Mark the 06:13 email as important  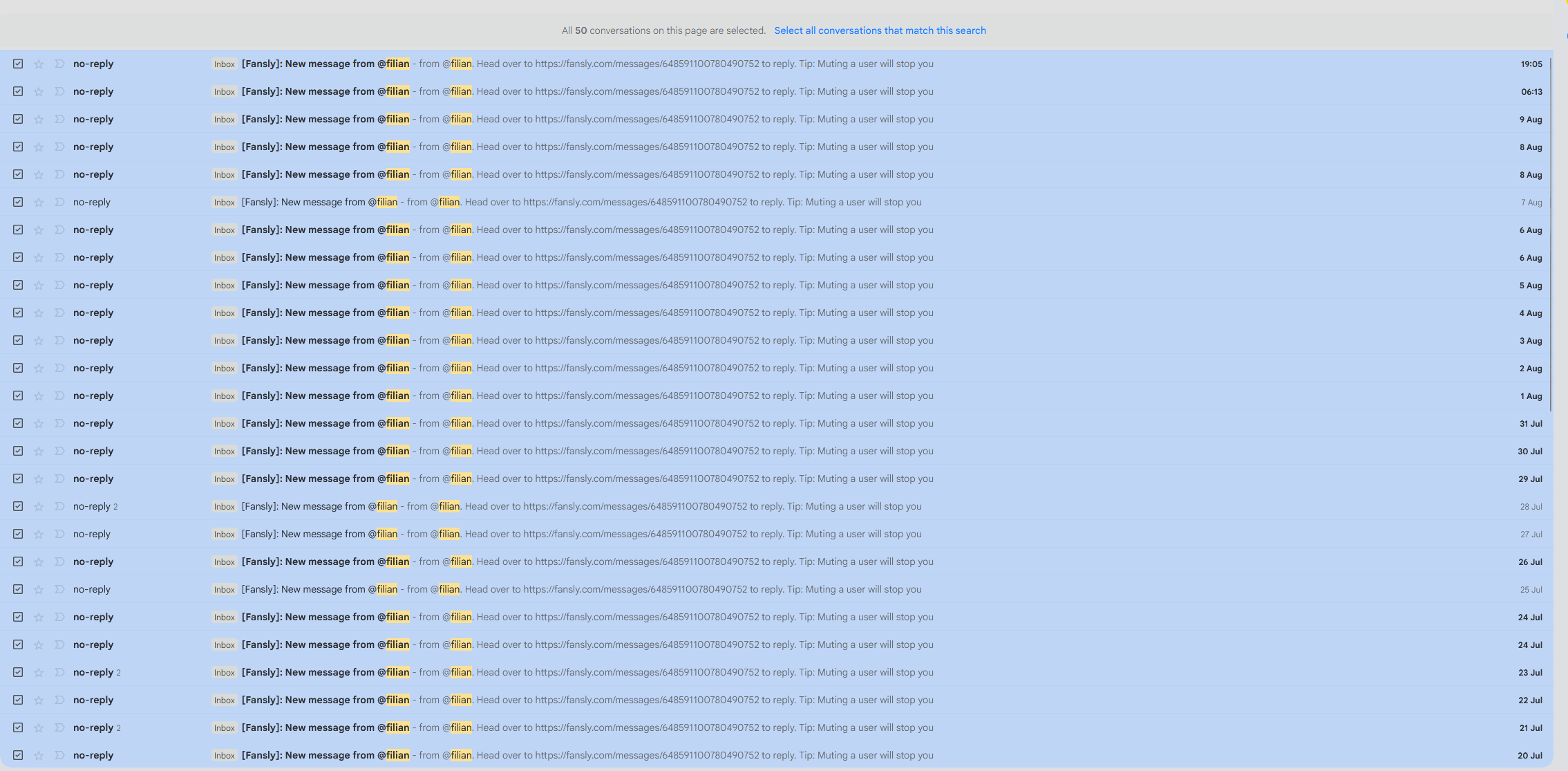coord(59,91)
